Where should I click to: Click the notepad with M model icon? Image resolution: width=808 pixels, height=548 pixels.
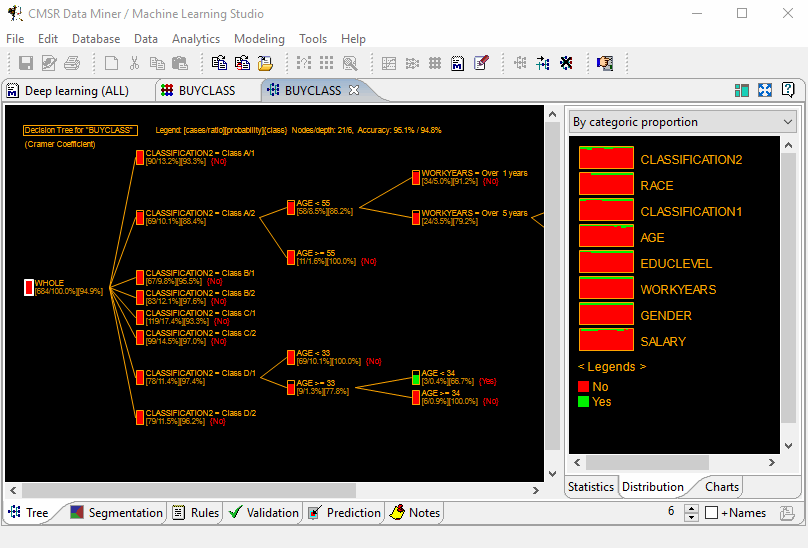458,63
